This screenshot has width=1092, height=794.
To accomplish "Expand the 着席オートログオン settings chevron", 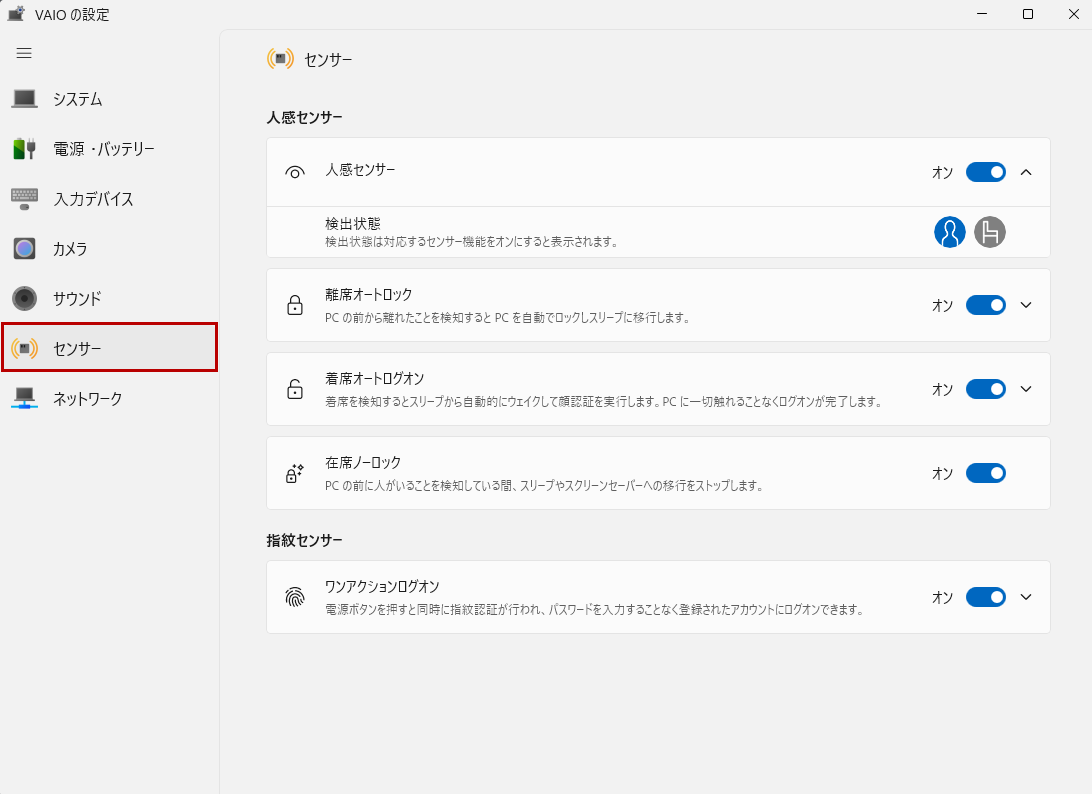I will 1025,389.
